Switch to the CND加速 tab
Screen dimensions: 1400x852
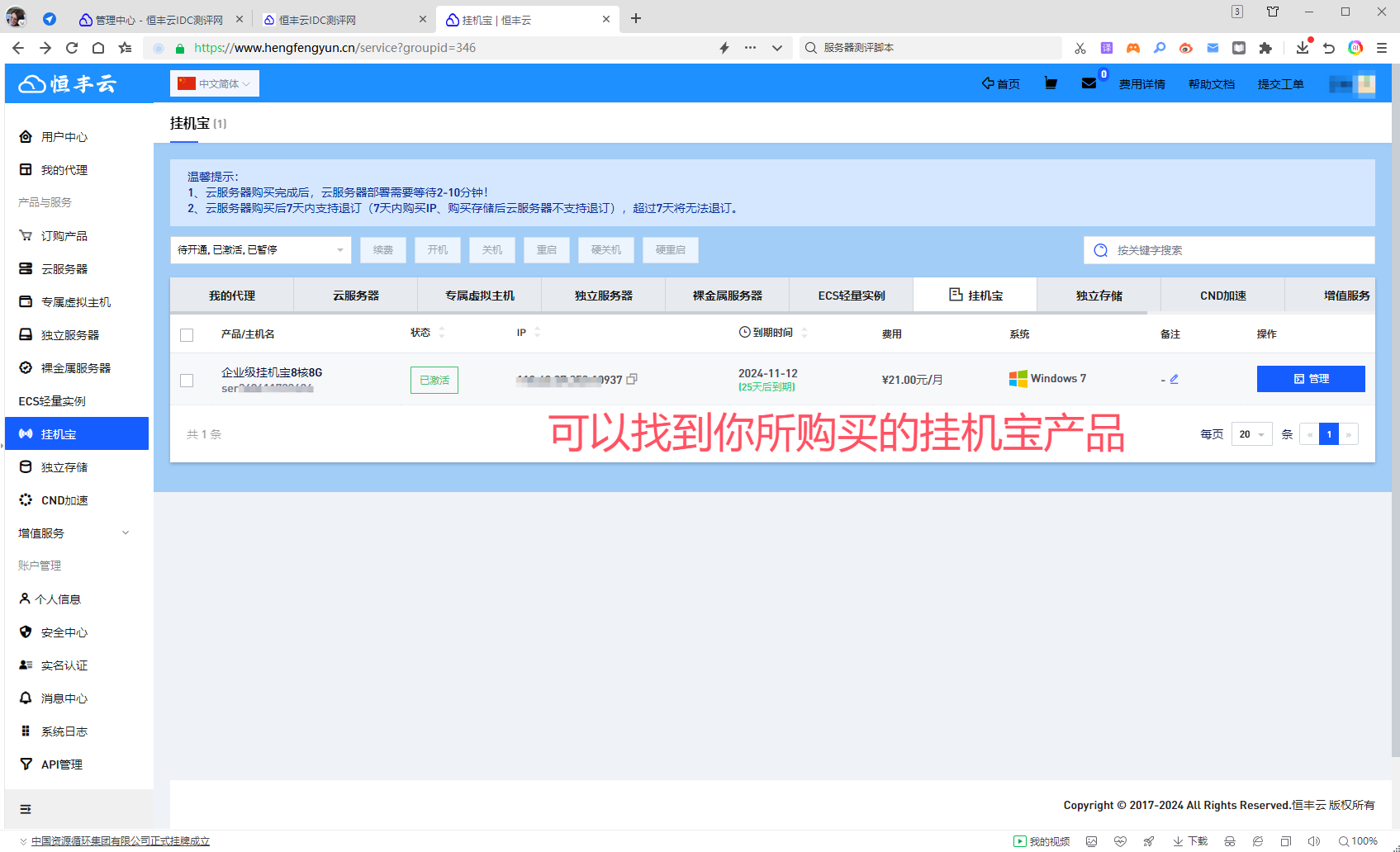1223,296
